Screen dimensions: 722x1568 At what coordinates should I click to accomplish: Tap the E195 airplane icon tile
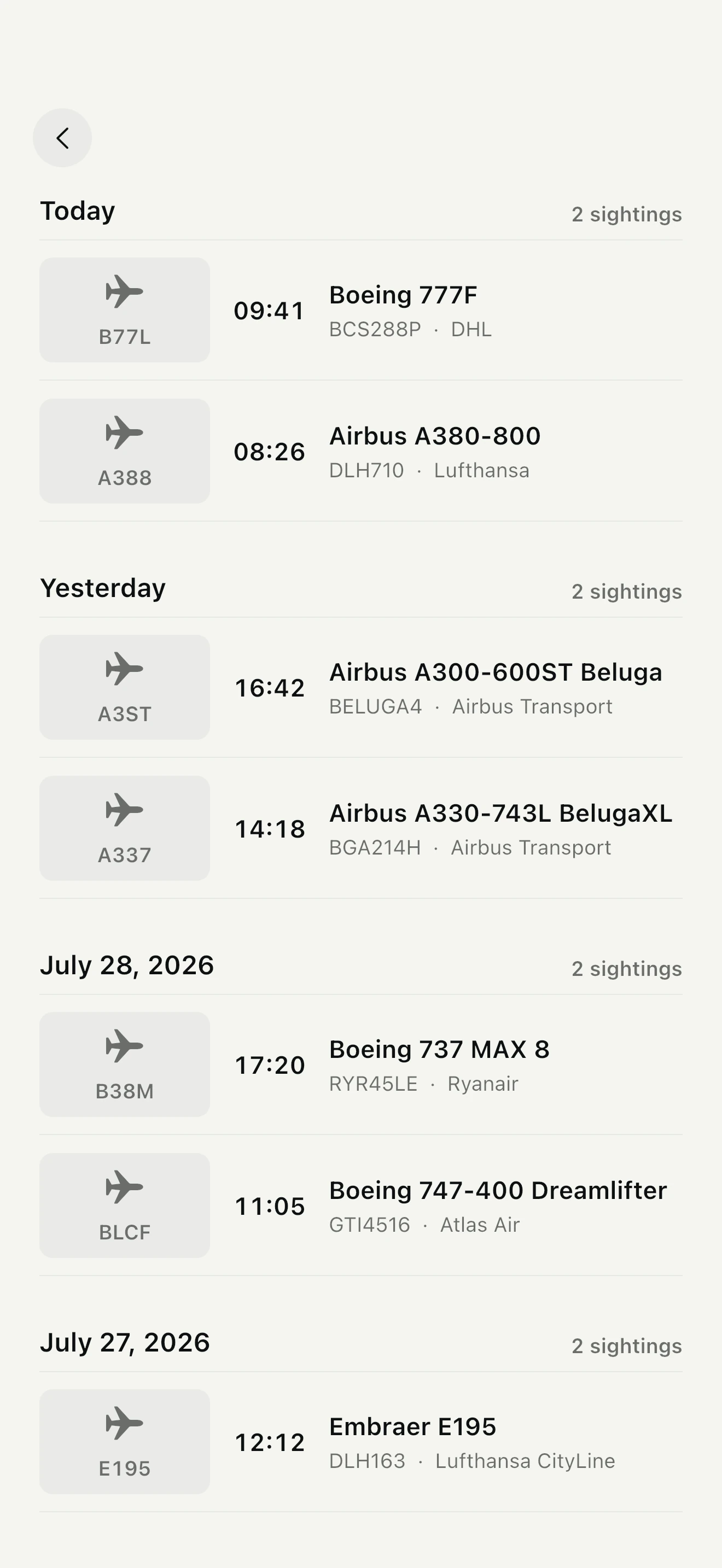pyautogui.click(x=125, y=1442)
